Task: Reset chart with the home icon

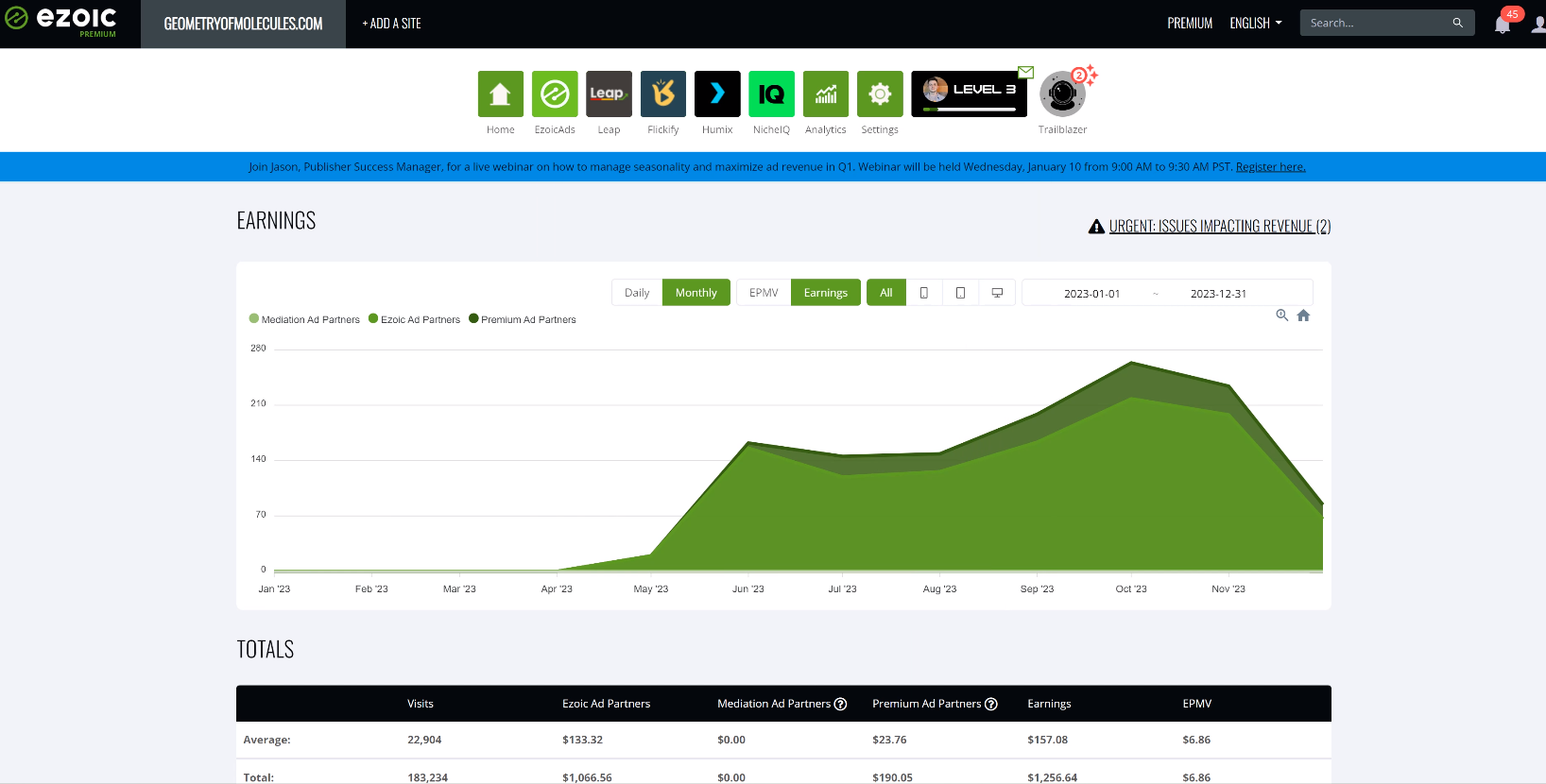Action: click(x=1304, y=315)
